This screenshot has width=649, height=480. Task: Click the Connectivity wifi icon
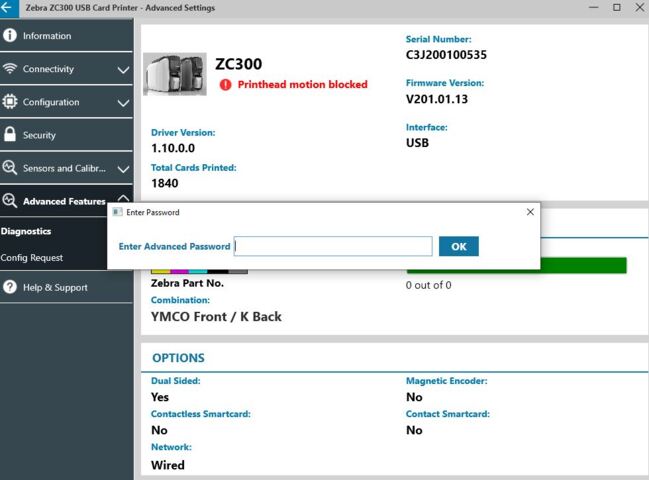tap(10, 68)
